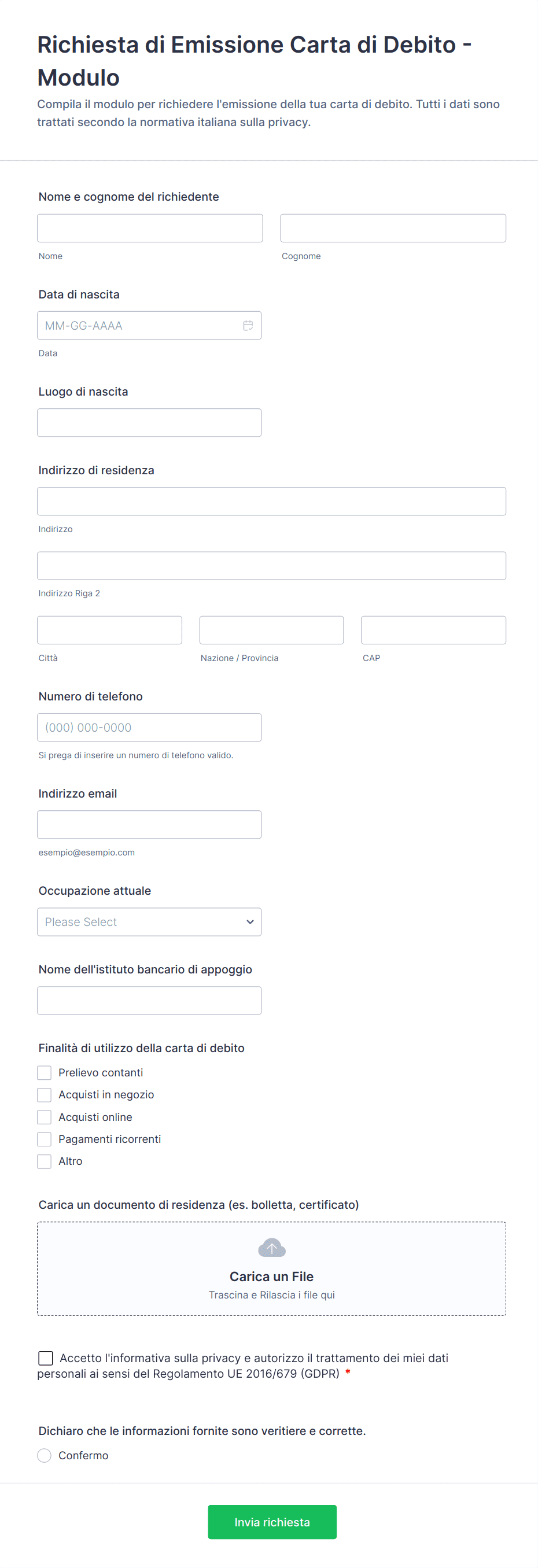Click the Indirizzo email input
The width and height of the screenshot is (538, 1568).
point(149,824)
